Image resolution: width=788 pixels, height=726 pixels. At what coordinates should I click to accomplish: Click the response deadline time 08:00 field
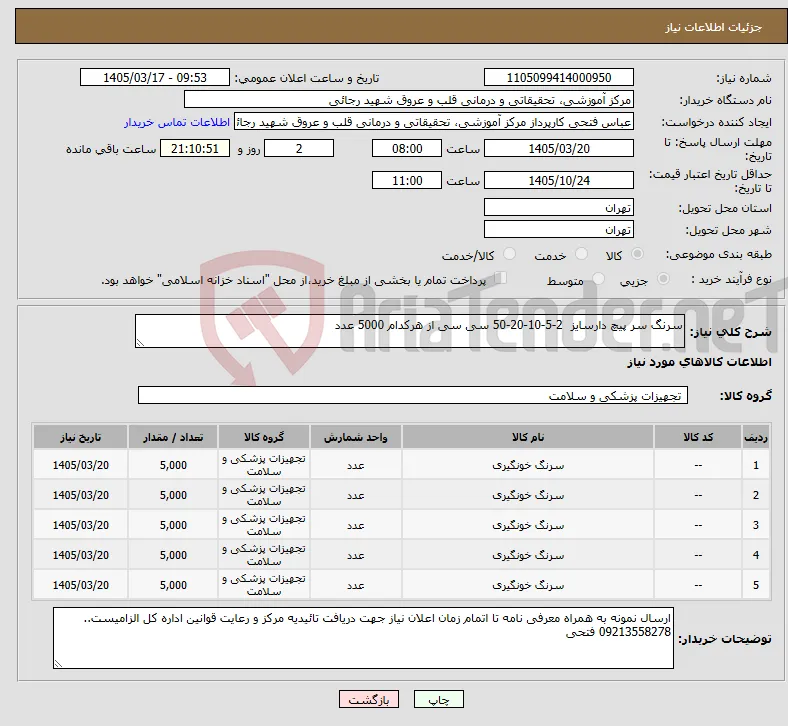(x=407, y=149)
